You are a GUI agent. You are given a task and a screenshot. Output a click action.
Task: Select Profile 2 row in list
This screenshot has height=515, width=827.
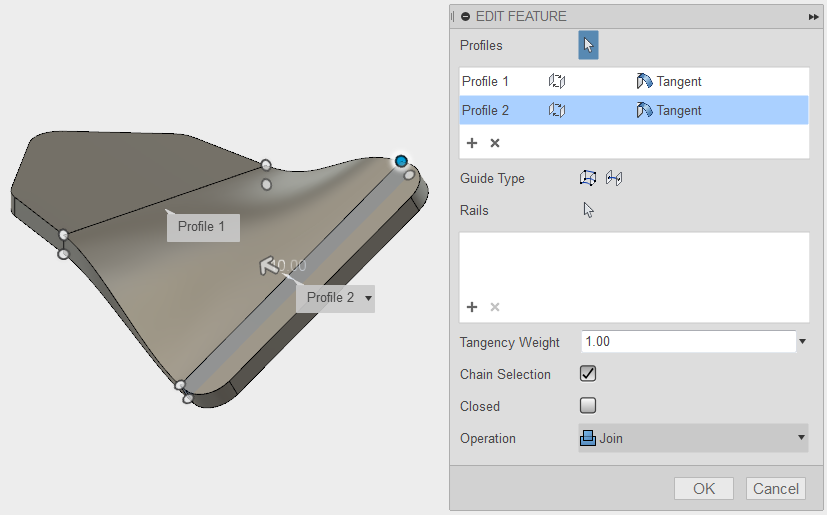pos(634,110)
